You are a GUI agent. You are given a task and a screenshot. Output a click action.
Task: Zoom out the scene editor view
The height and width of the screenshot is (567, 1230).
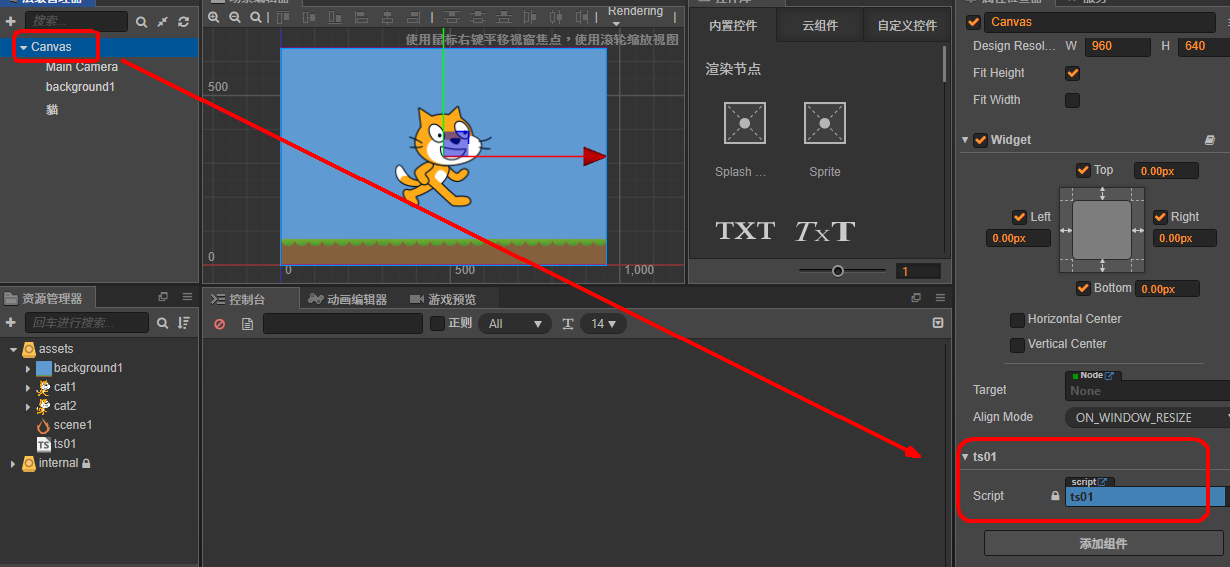[x=235, y=17]
